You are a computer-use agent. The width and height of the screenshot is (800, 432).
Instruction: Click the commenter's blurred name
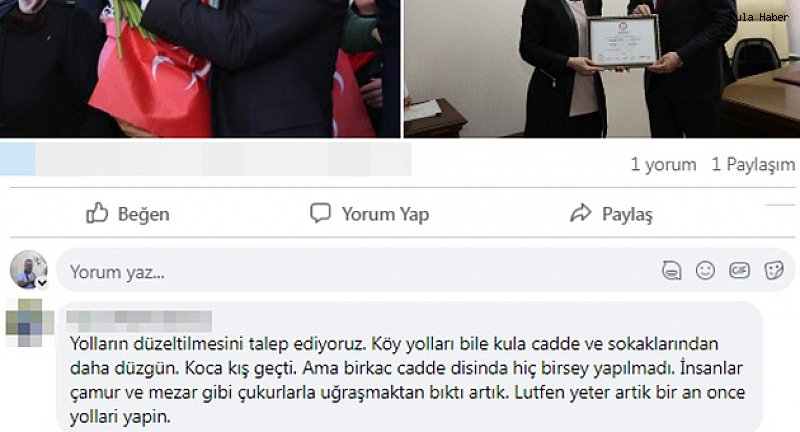pos(139,321)
